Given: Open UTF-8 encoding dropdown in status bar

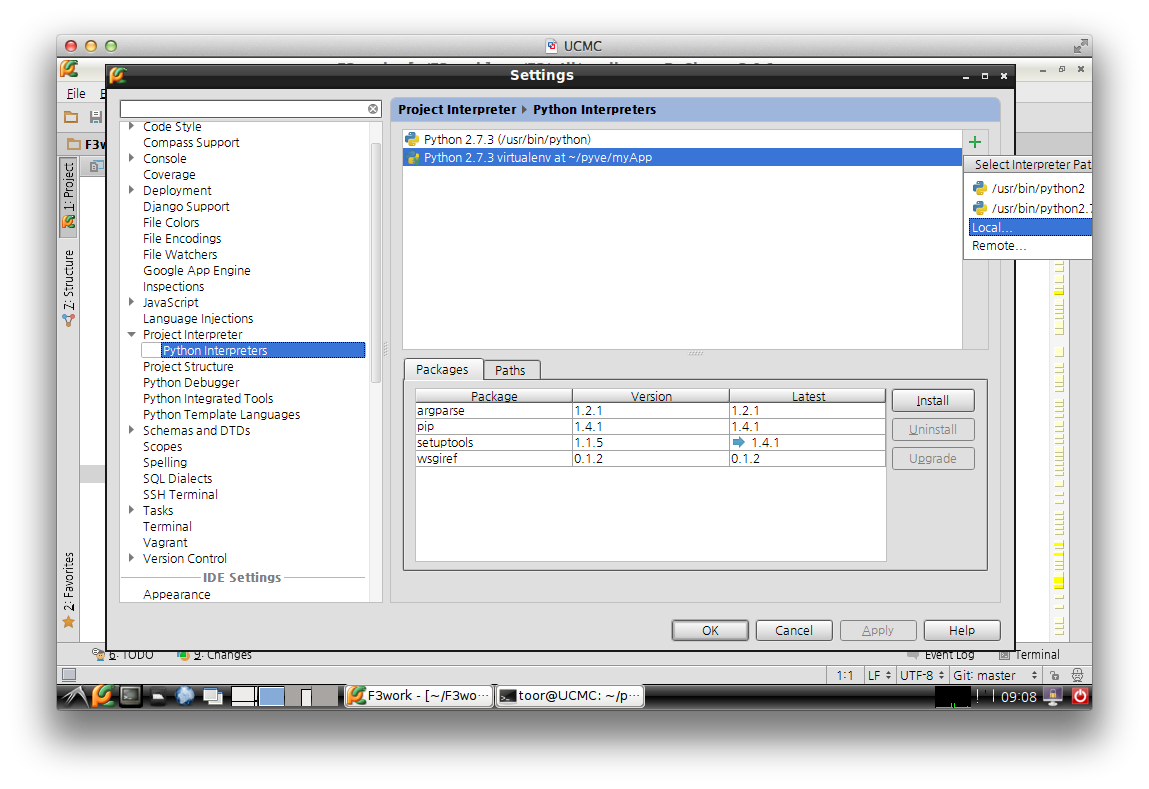Looking at the screenshot, I should coord(922,675).
